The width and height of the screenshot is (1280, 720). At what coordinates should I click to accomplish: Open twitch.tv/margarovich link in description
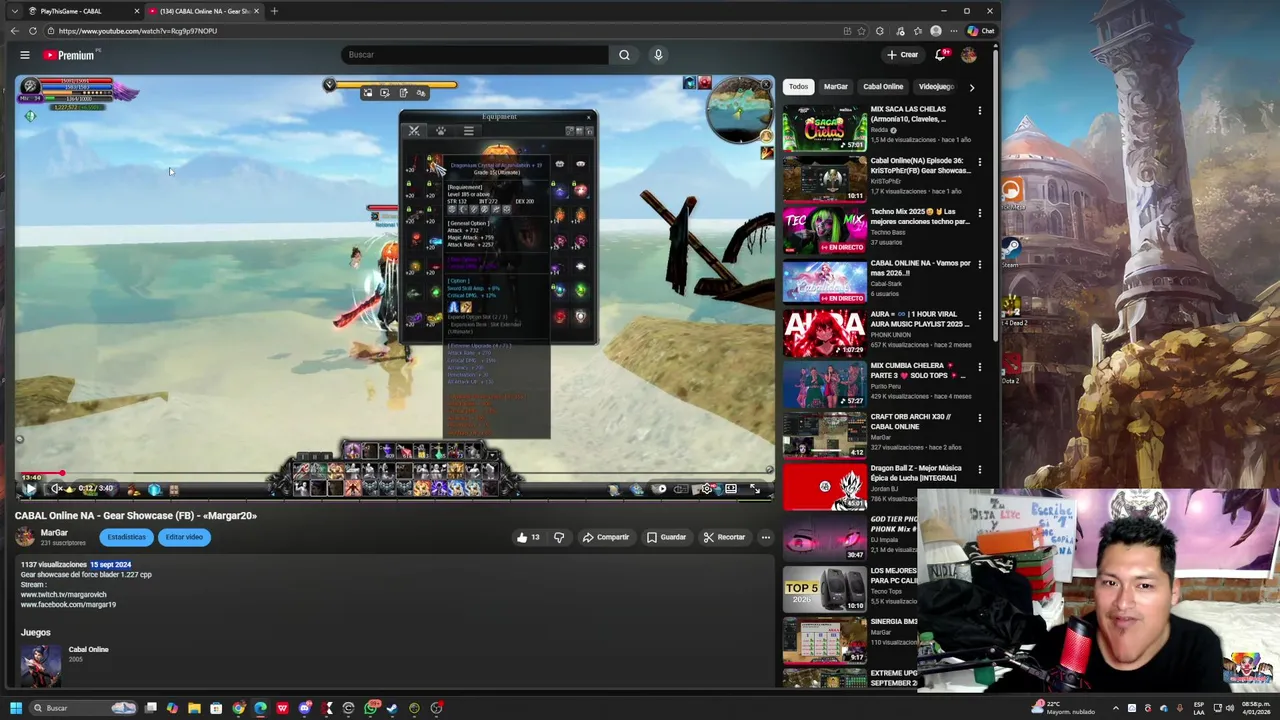click(x=63, y=594)
